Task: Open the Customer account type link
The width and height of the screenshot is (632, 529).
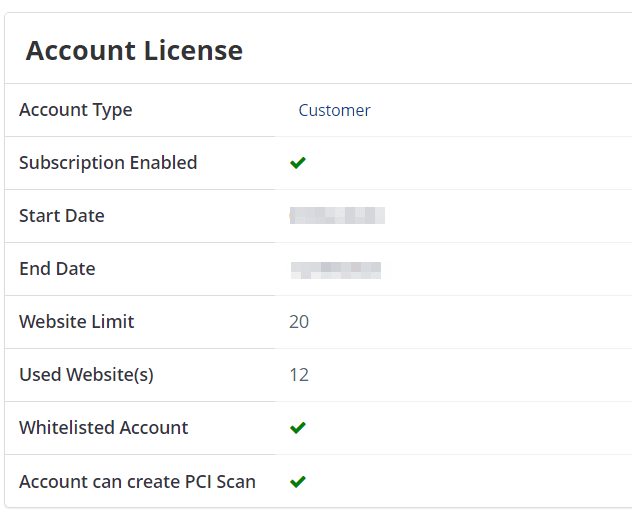Action: click(334, 110)
